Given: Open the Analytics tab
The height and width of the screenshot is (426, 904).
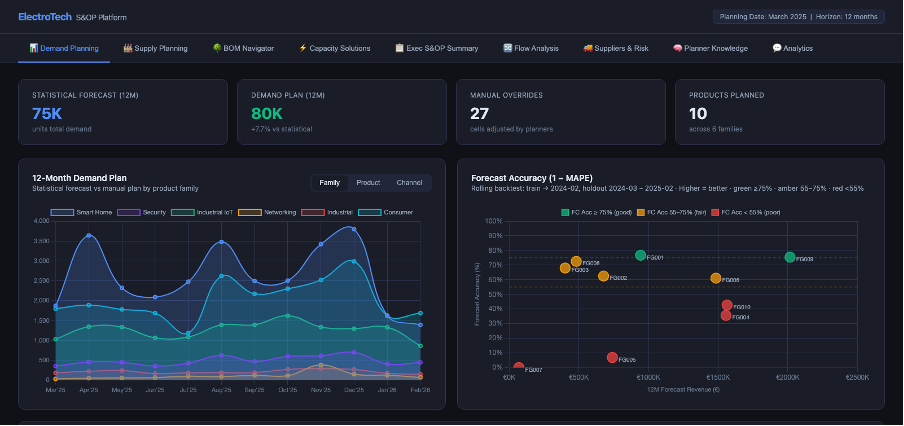Looking at the screenshot, I should tap(793, 48).
